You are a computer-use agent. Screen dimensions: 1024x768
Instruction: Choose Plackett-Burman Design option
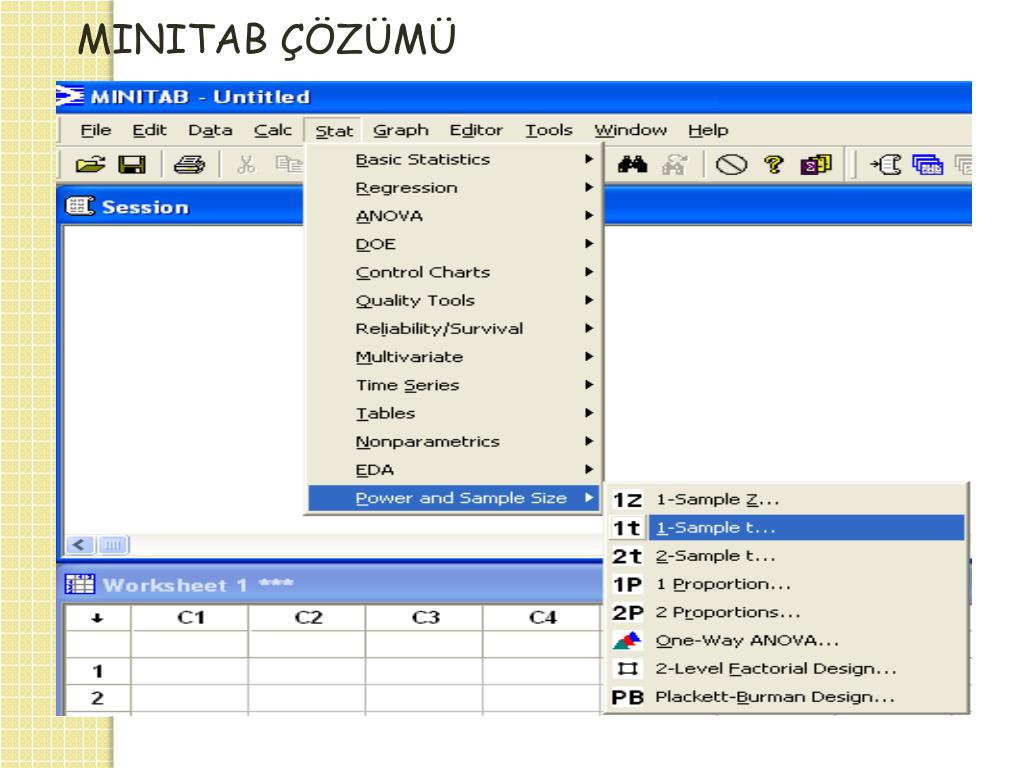(786, 697)
